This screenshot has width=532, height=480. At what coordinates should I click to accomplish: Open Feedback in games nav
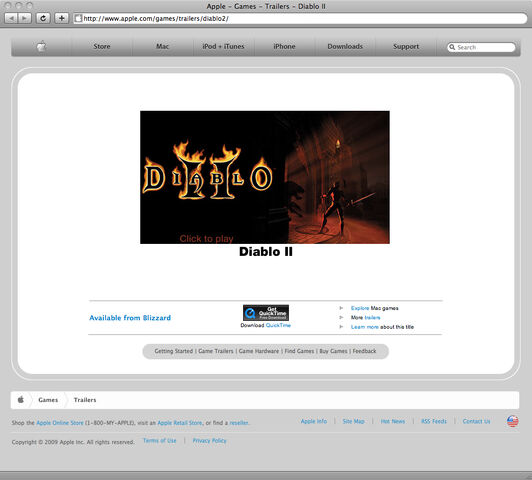(364, 351)
